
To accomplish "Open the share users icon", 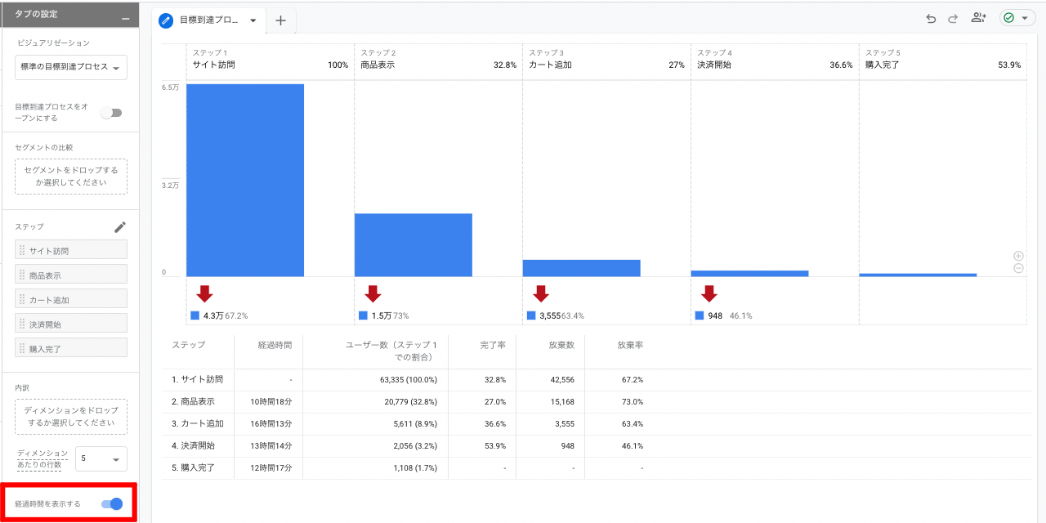I will (979, 19).
